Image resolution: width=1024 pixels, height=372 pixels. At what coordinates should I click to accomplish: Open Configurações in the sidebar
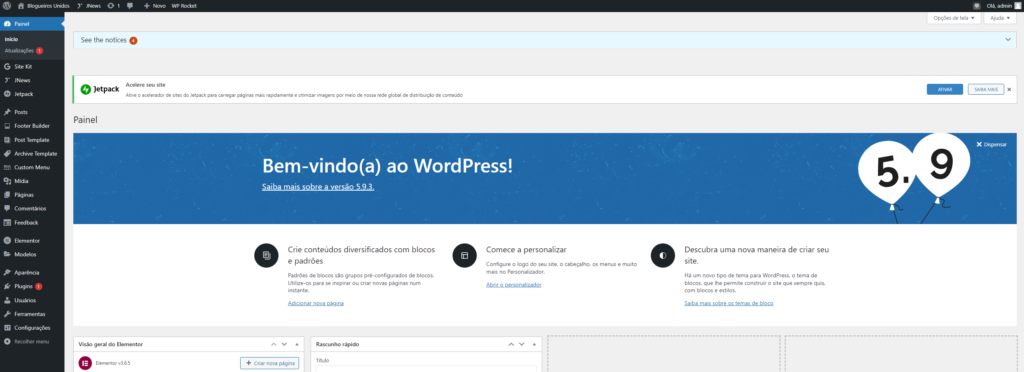click(x=32, y=328)
